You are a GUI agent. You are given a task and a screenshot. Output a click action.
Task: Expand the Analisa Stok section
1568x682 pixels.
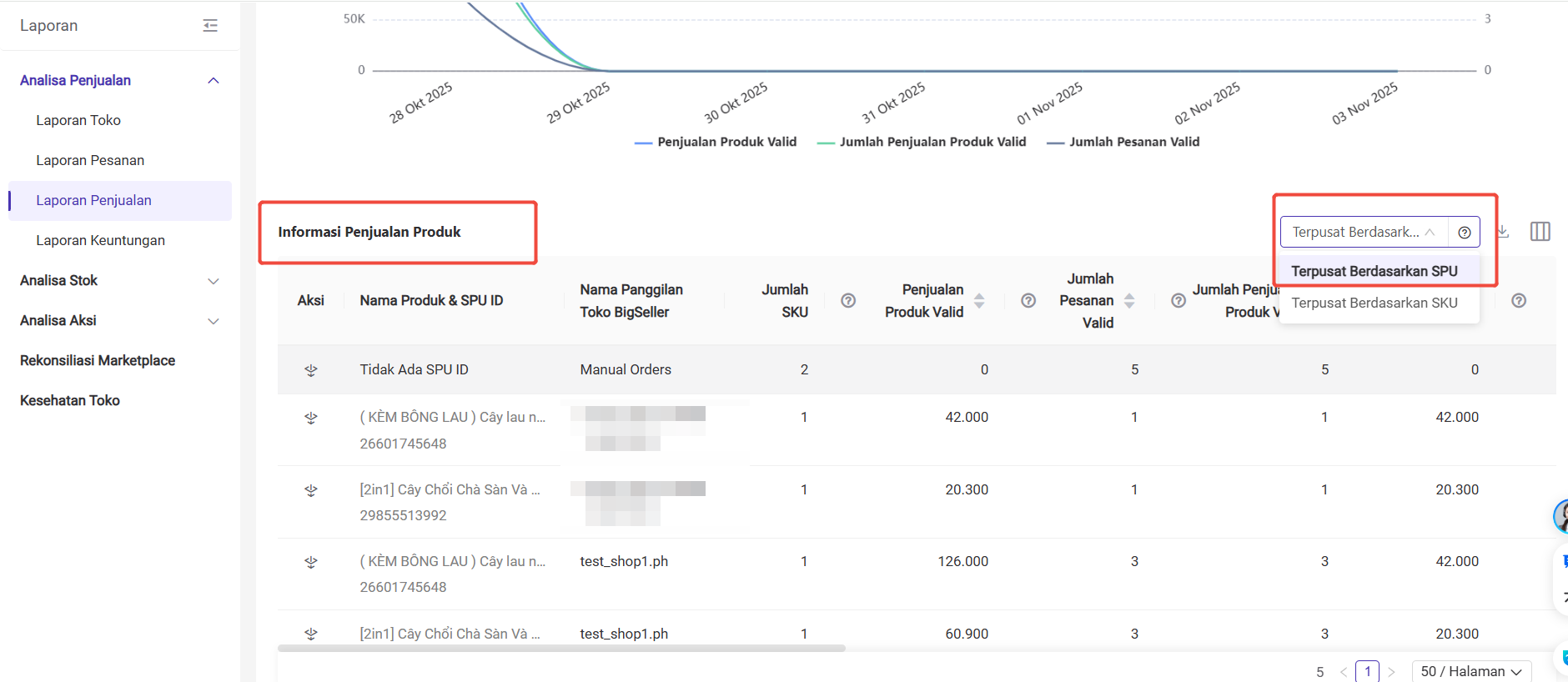point(214,281)
